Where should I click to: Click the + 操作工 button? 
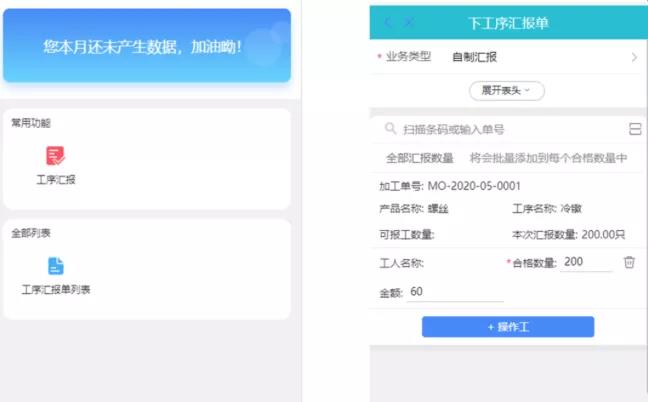(x=508, y=327)
